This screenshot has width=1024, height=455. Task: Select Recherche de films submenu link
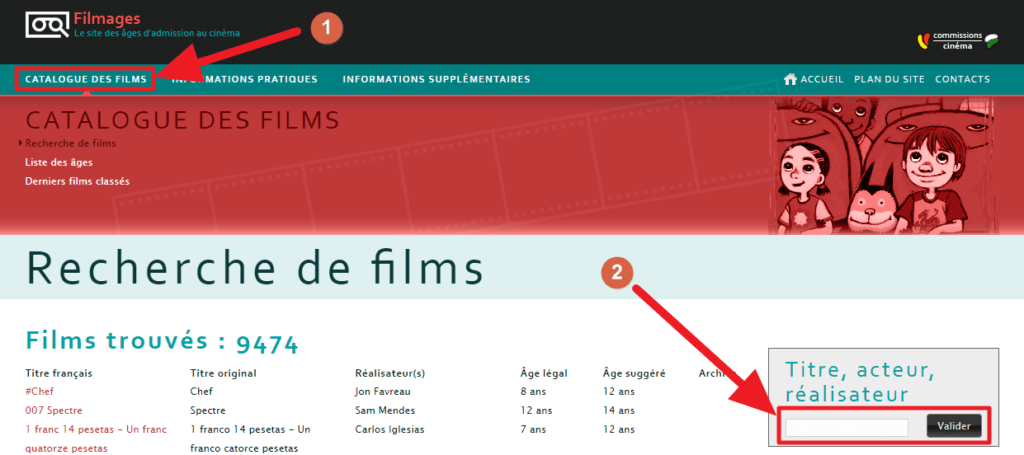click(x=71, y=143)
